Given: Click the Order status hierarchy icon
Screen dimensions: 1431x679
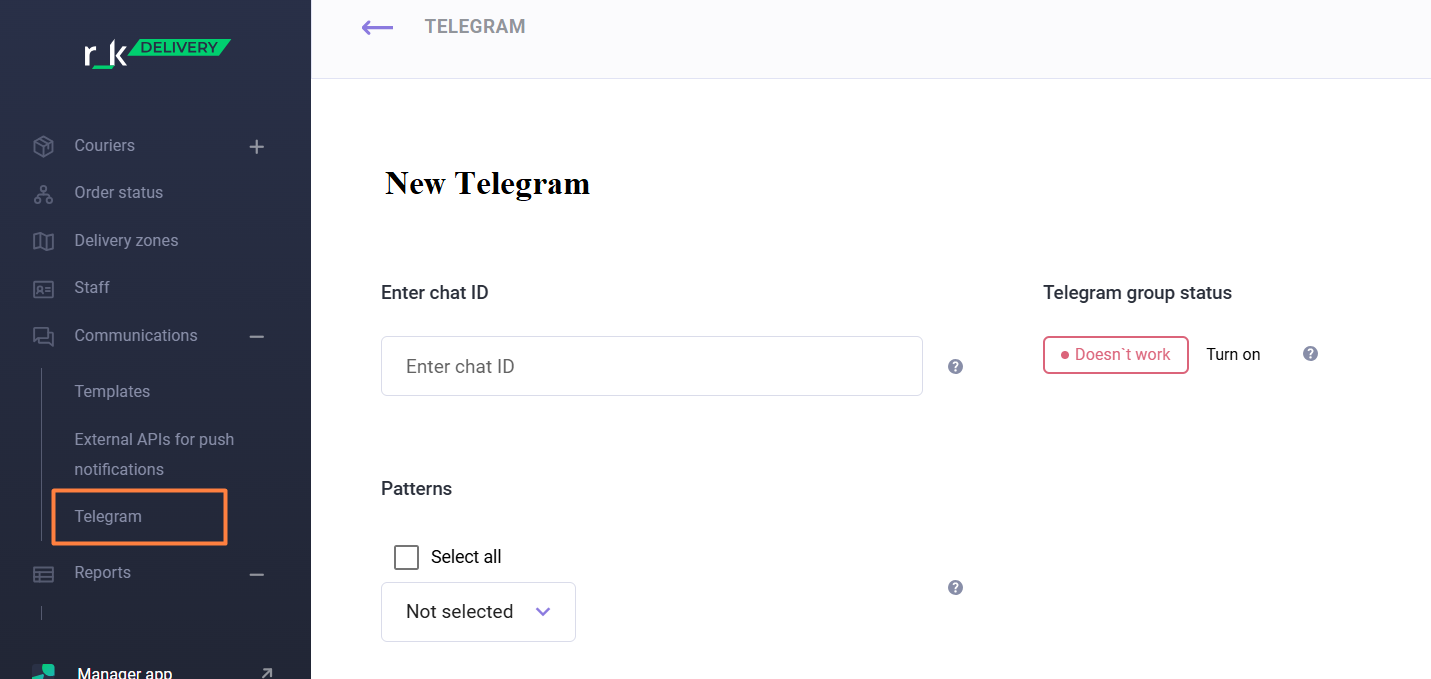Looking at the screenshot, I should pyautogui.click(x=43, y=194).
